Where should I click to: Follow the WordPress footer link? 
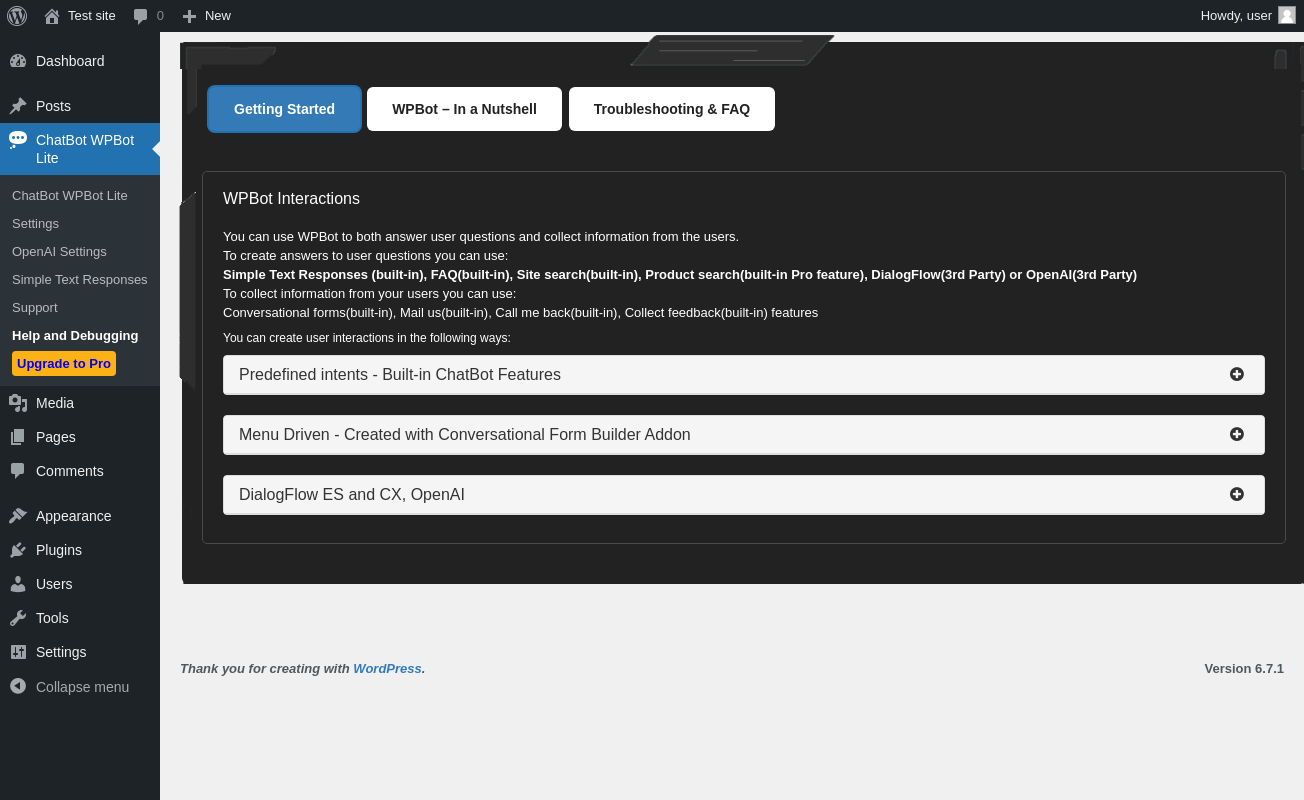(x=387, y=668)
